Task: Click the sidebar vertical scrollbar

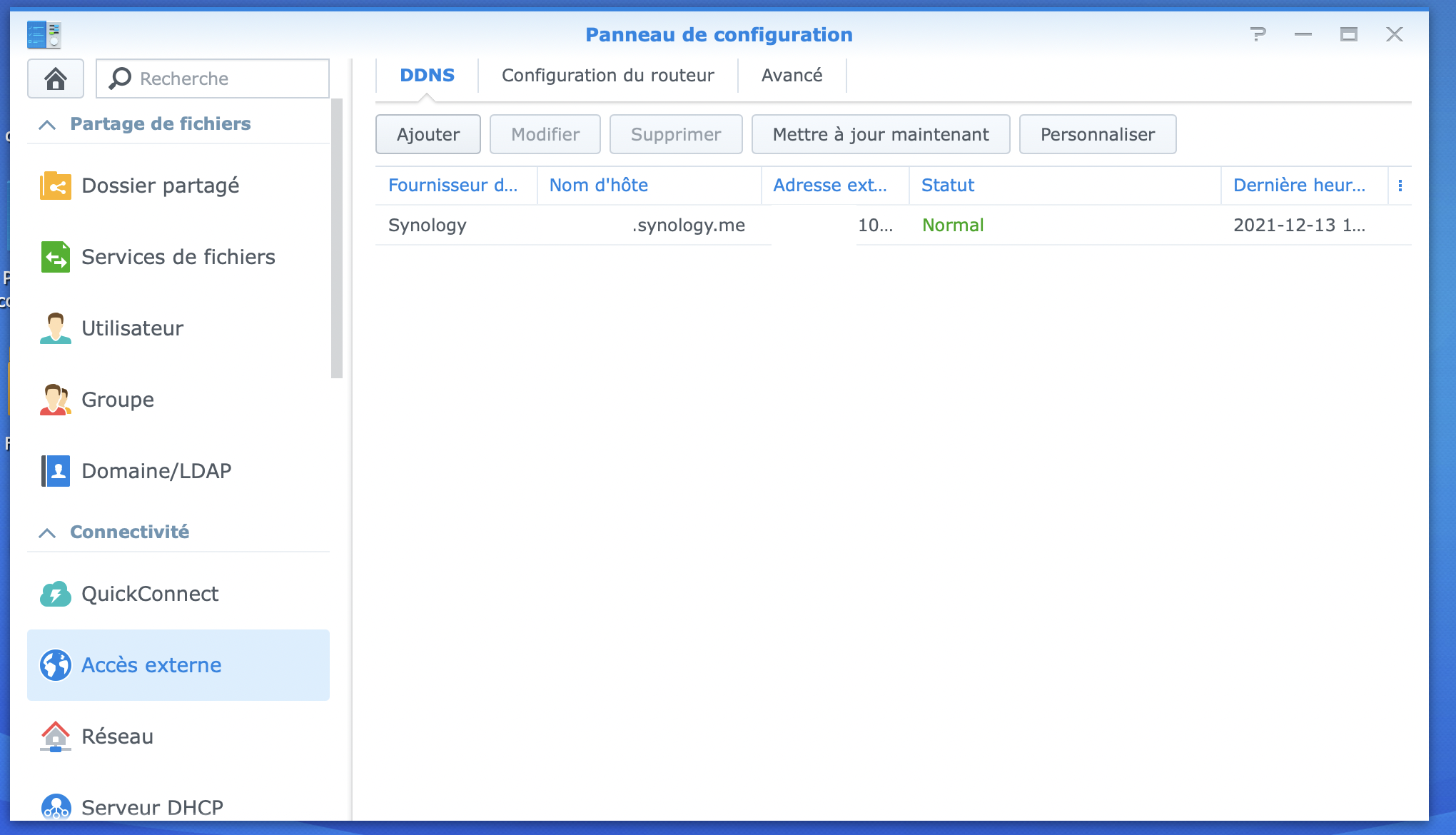Action: (337, 239)
